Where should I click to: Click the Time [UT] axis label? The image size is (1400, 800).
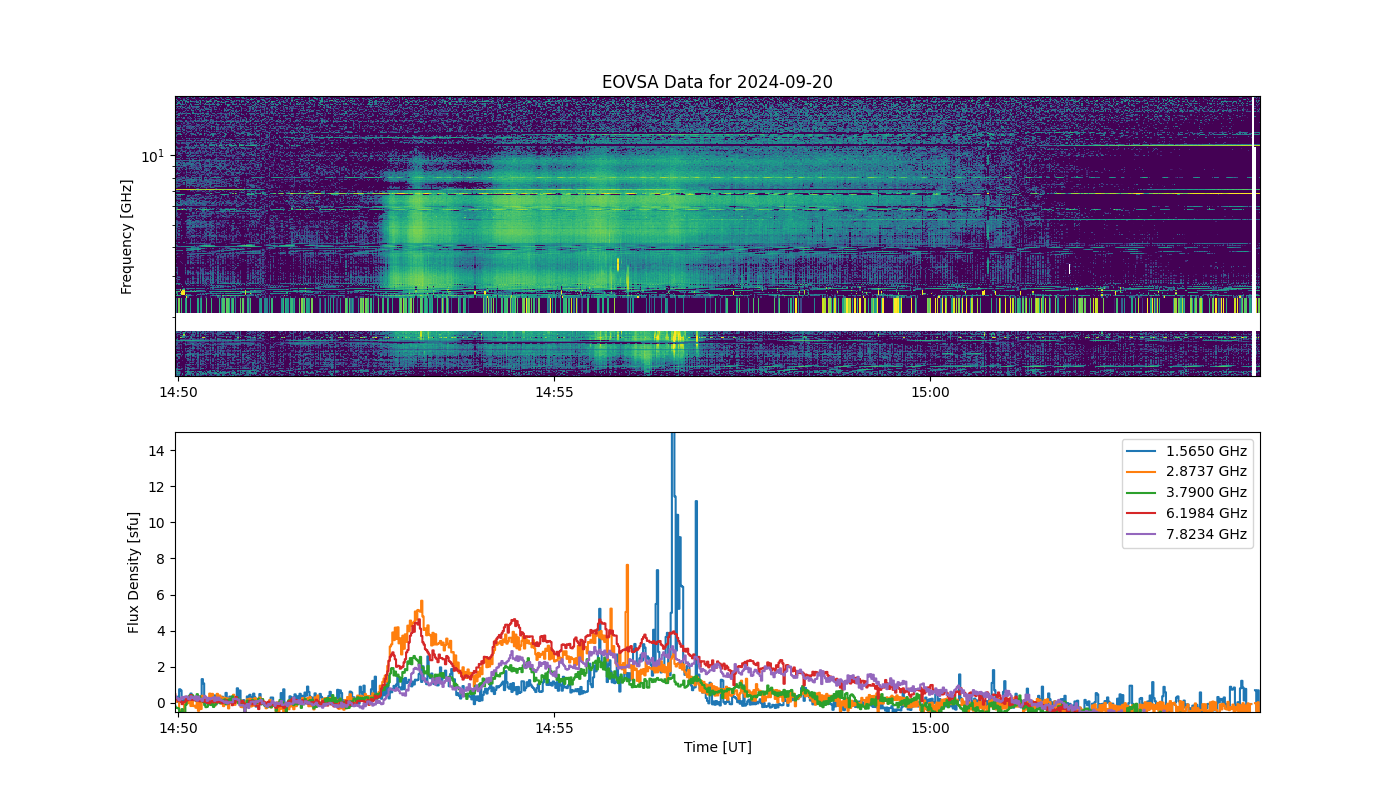pyautogui.click(x=717, y=747)
